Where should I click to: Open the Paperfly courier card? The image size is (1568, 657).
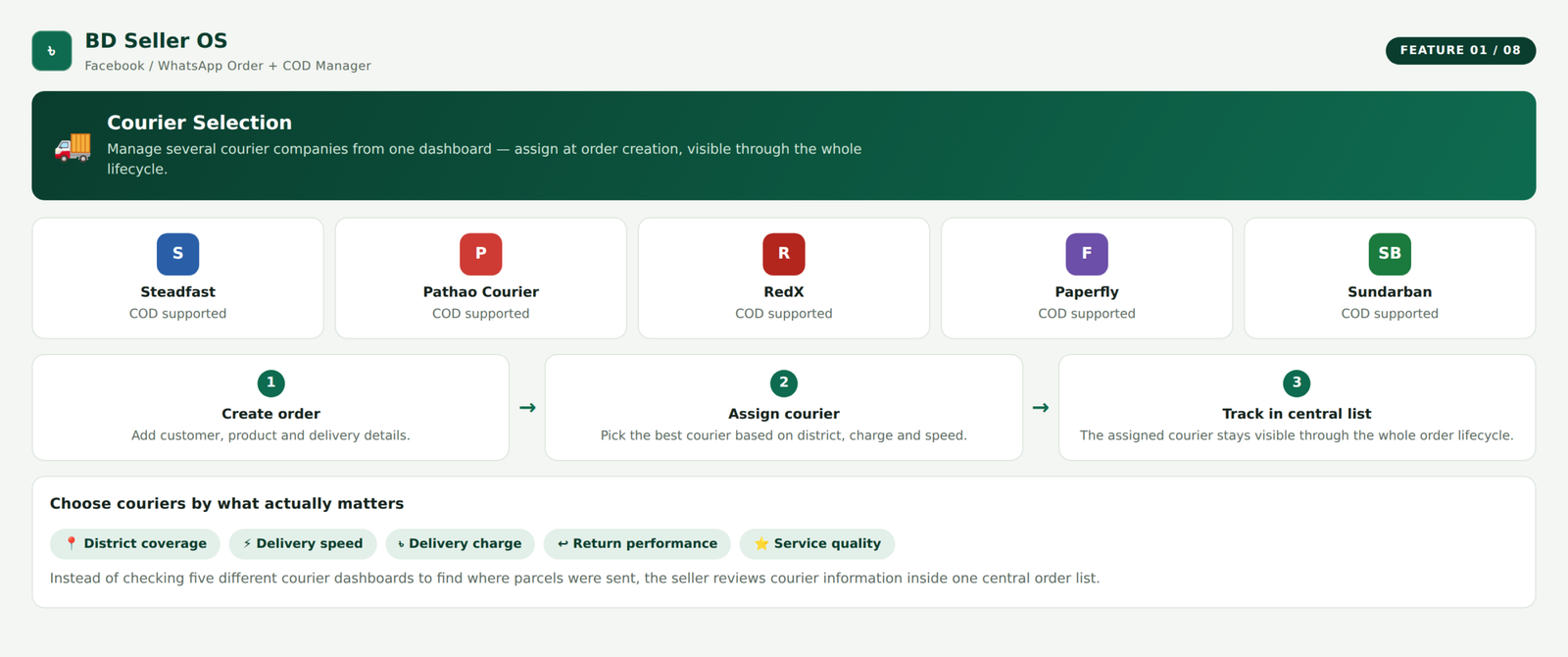[1087, 278]
